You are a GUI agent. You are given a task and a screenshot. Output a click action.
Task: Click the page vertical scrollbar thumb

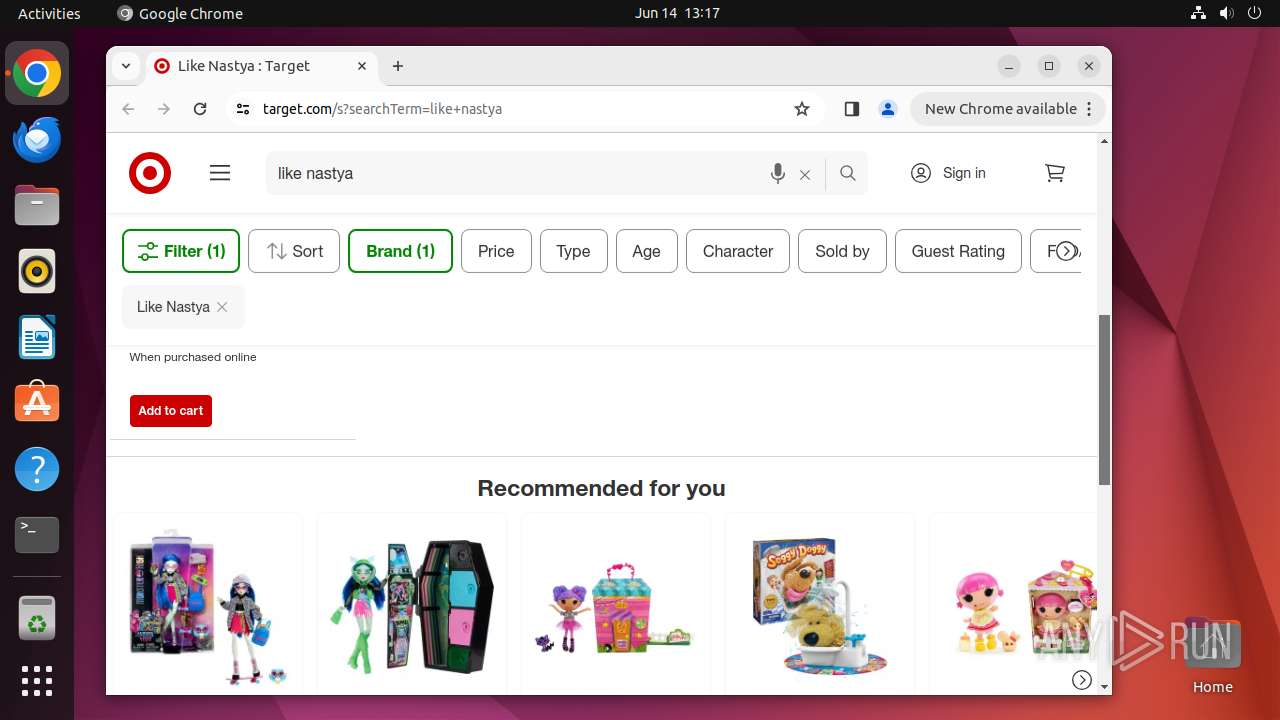(1104, 400)
